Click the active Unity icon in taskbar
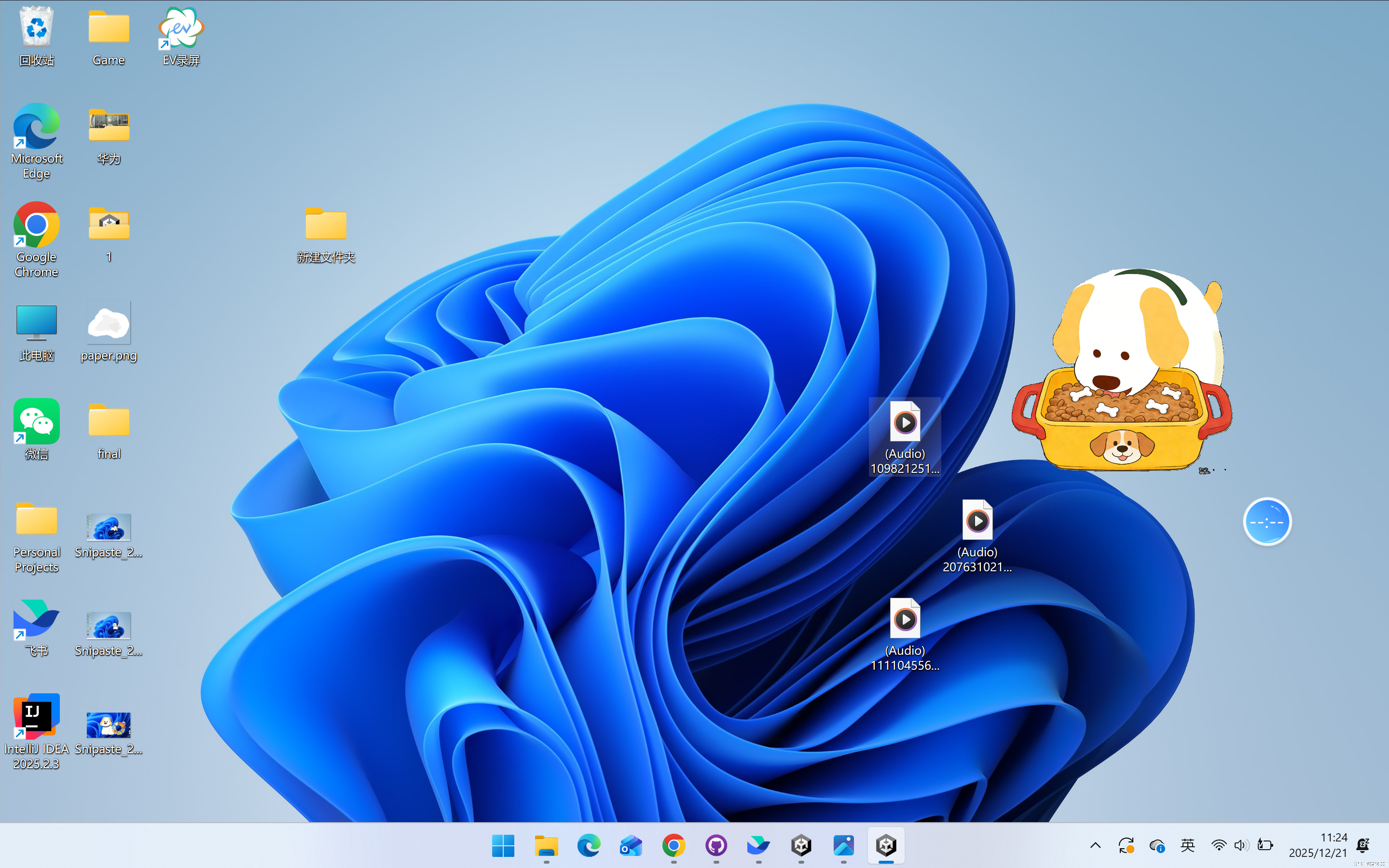1389x868 pixels. point(886,845)
